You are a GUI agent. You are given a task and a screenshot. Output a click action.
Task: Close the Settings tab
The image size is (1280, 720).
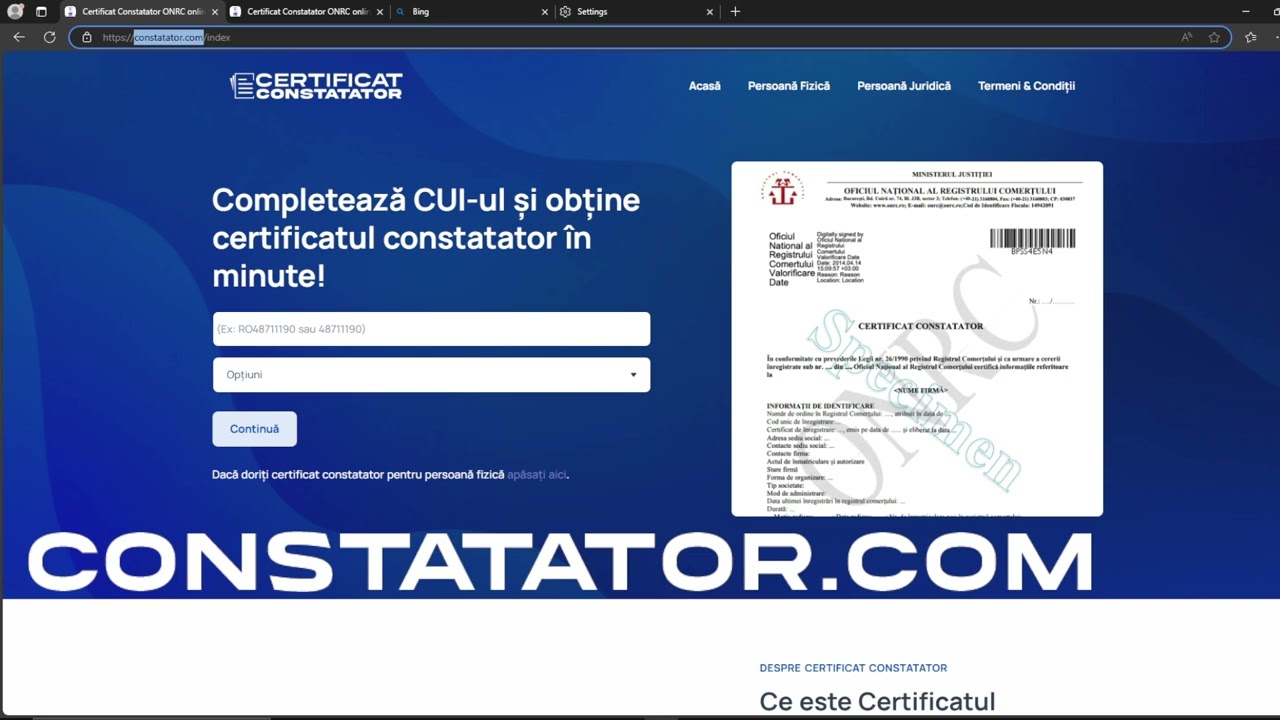point(710,12)
